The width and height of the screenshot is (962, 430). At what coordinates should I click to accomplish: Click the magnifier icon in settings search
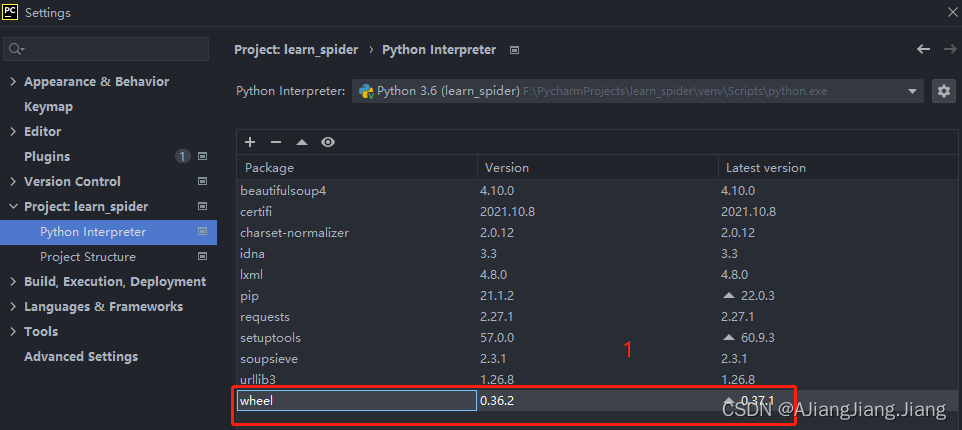(x=15, y=49)
